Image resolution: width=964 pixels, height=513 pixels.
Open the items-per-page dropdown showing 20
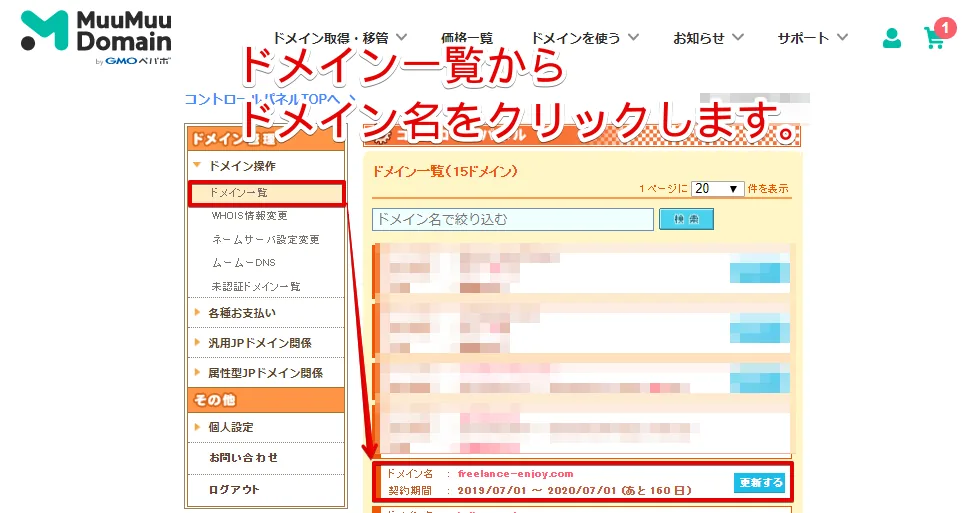[x=717, y=189]
